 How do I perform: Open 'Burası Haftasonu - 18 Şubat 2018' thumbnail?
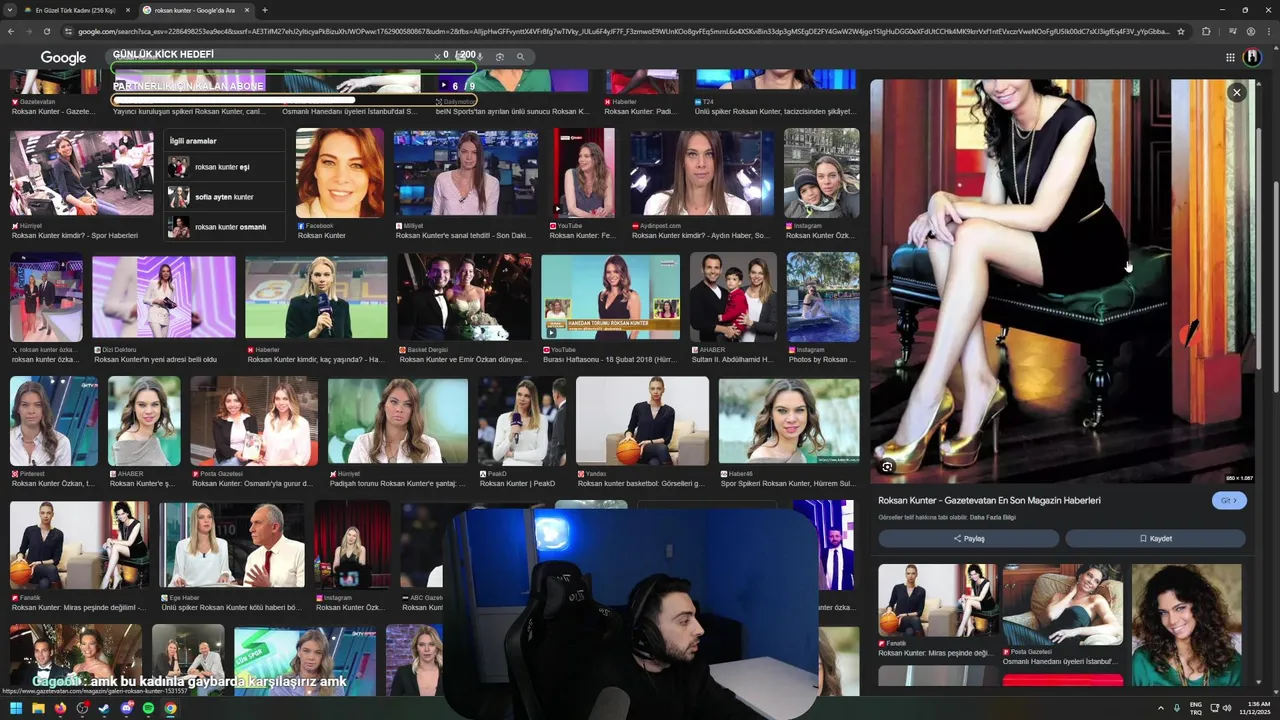610,297
